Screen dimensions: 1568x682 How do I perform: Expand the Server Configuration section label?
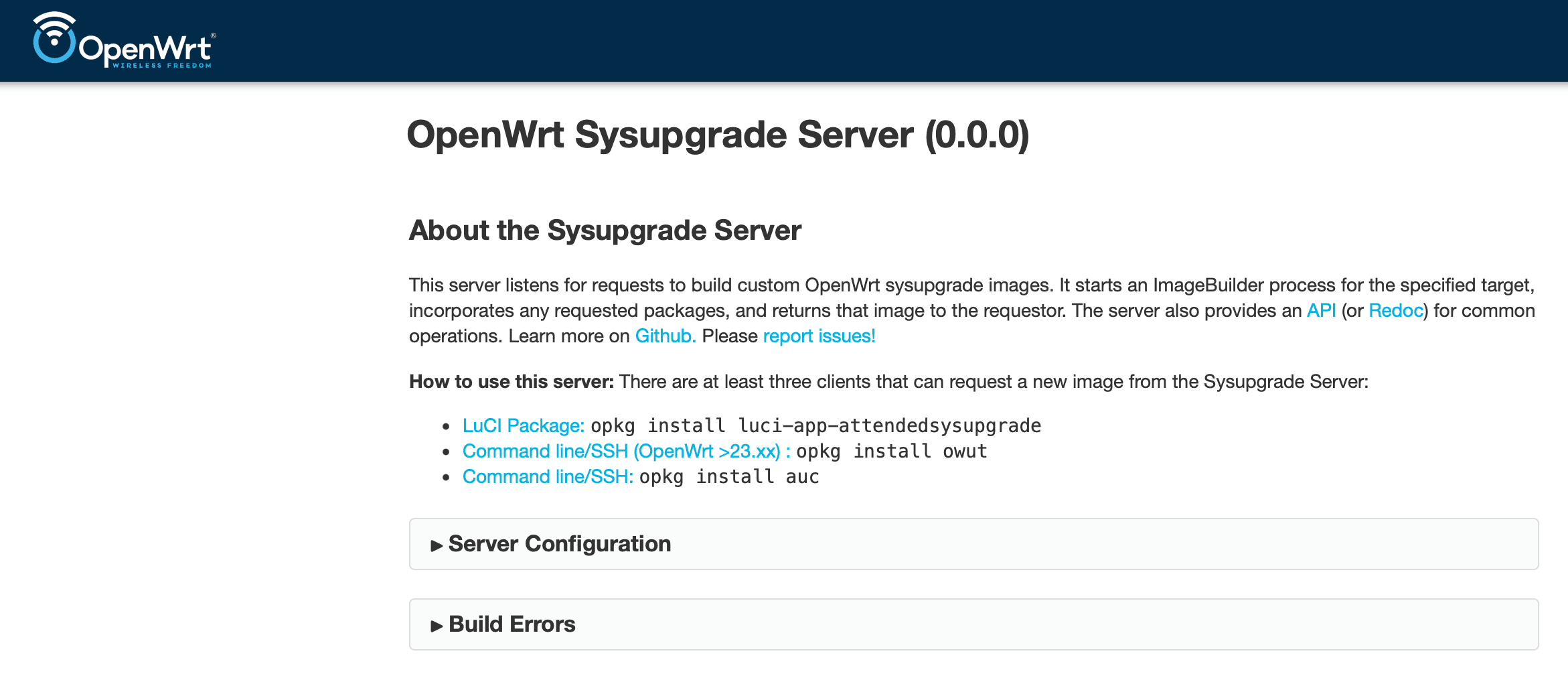(x=559, y=544)
